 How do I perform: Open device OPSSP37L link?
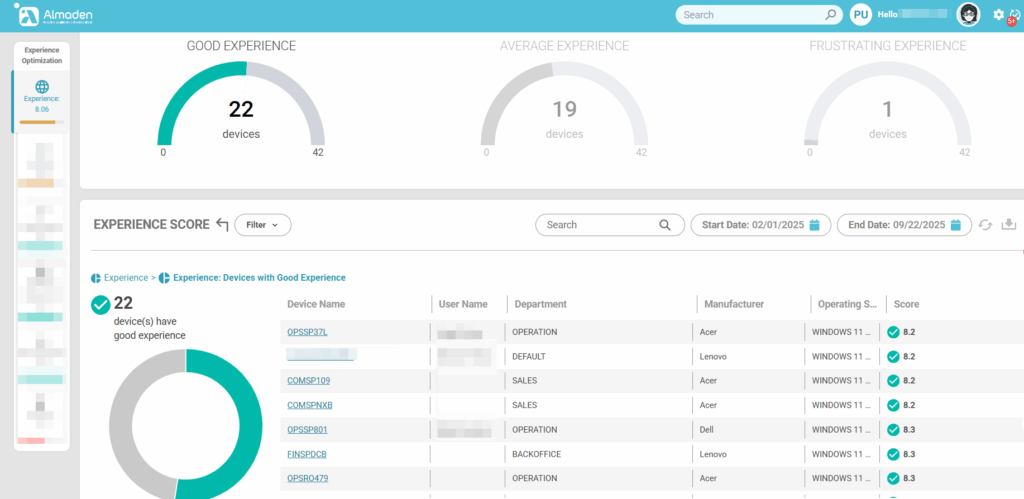pos(307,332)
